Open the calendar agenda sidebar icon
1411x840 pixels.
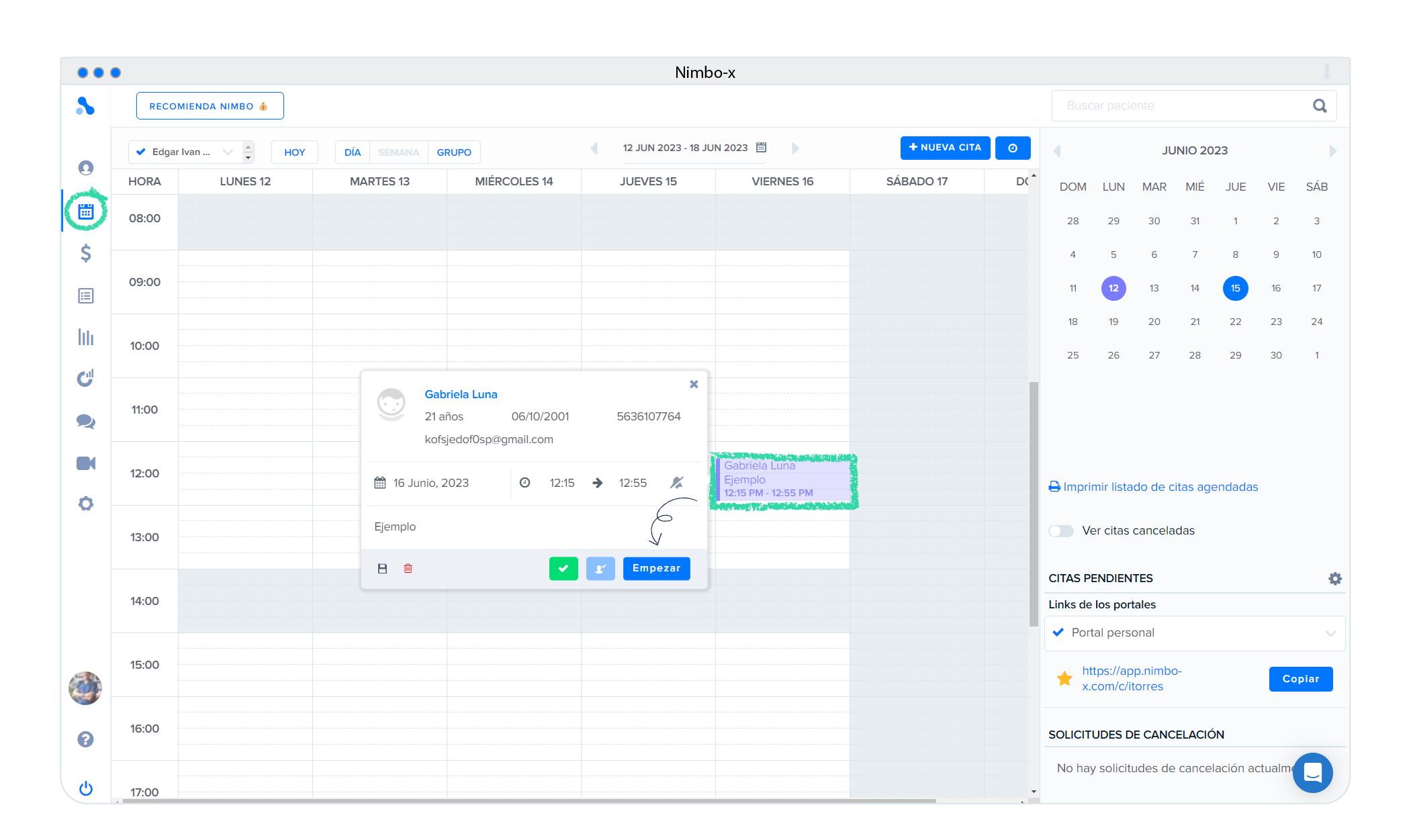86,212
